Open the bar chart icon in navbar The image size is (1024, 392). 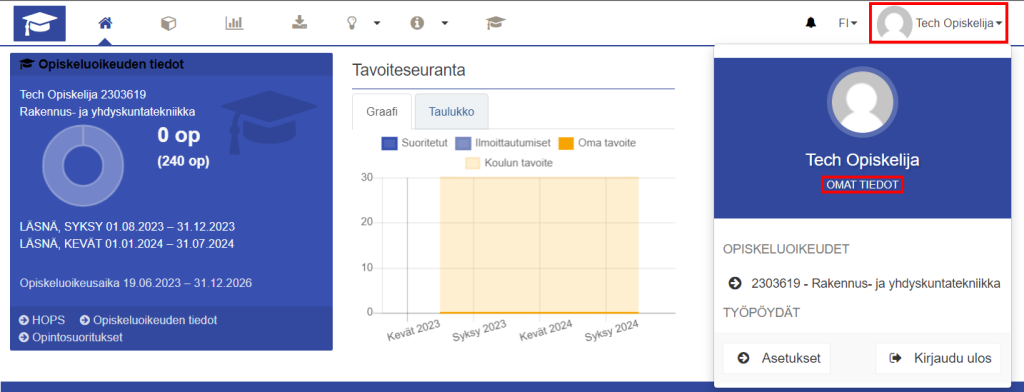pos(234,23)
